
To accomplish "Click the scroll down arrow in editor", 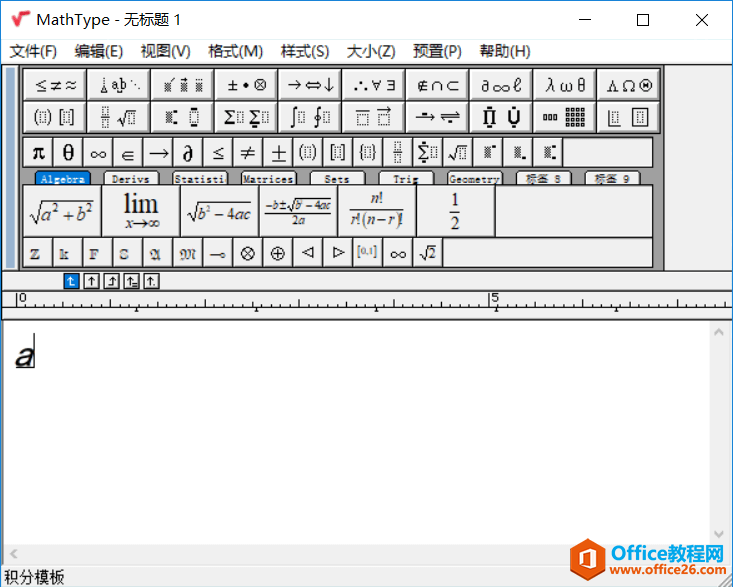I will pyautogui.click(x=719, y=535).
